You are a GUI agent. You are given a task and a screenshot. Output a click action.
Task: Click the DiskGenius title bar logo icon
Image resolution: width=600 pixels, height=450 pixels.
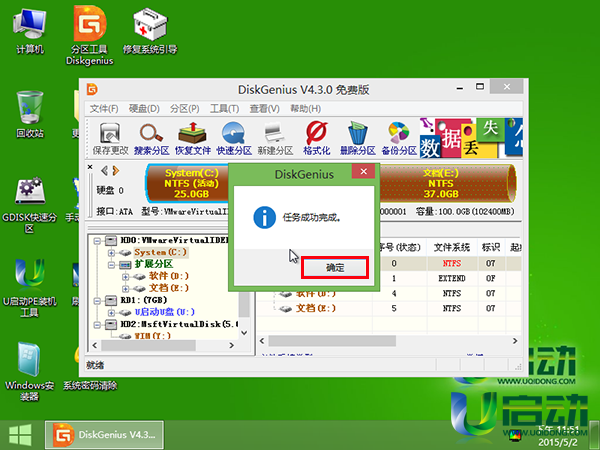[92, 90]
